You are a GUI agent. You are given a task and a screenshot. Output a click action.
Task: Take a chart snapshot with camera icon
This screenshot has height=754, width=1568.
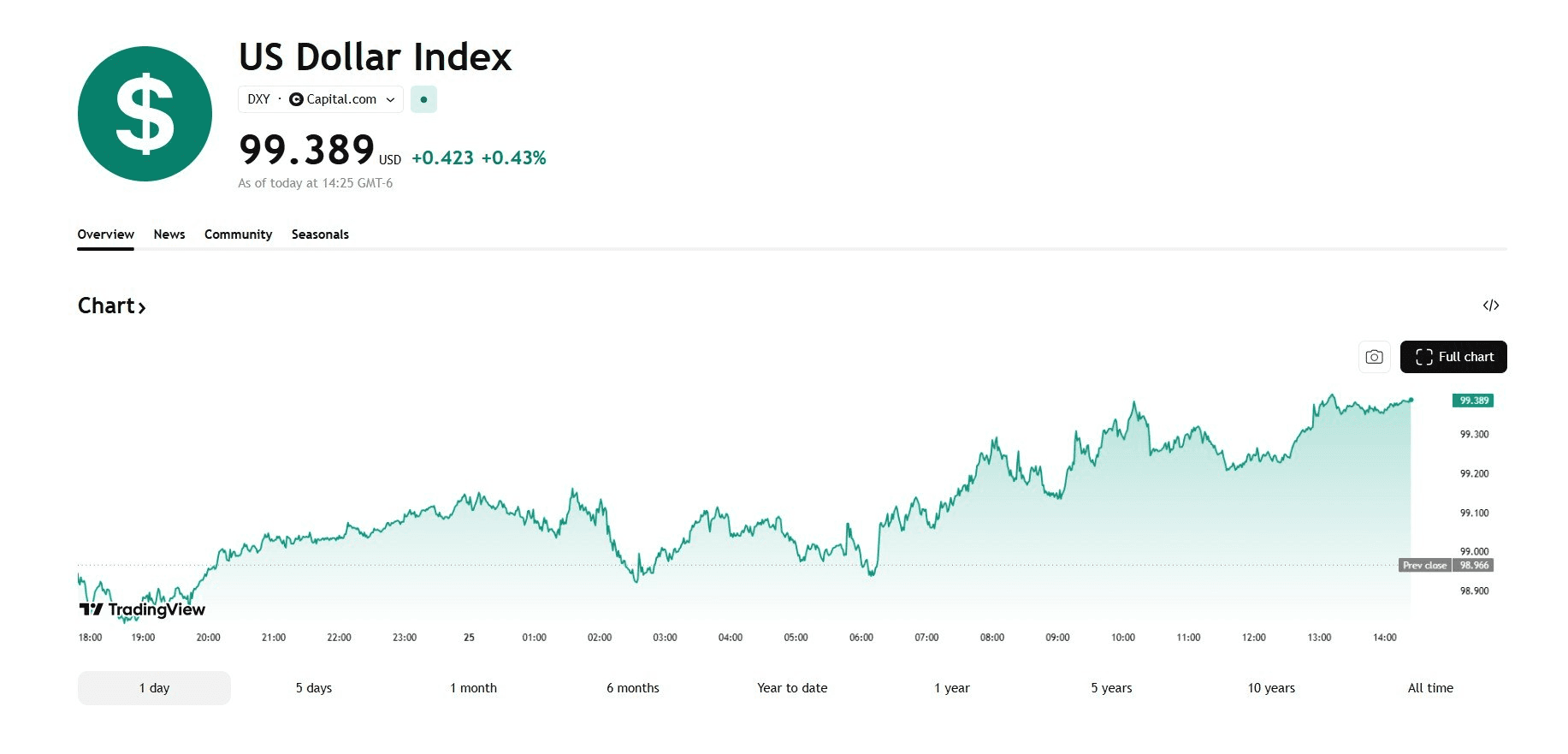coord(1374,357)
